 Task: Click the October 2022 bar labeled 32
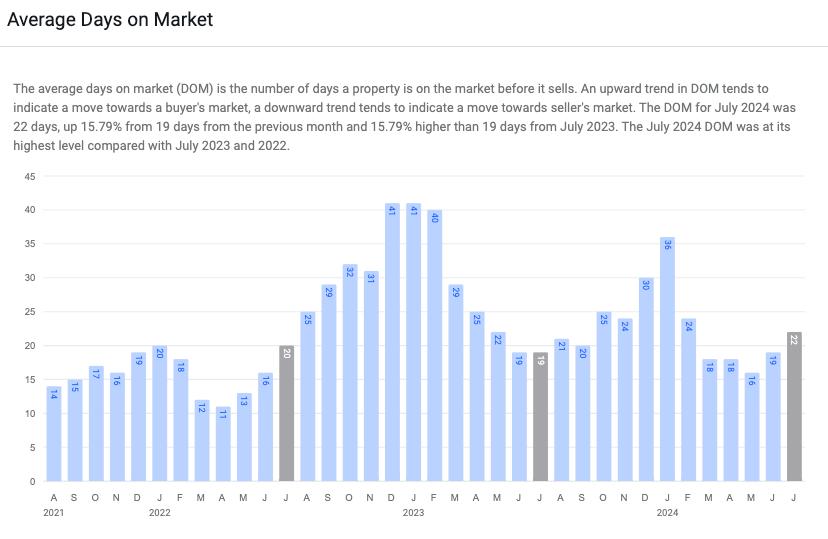(x=350, y=372)
